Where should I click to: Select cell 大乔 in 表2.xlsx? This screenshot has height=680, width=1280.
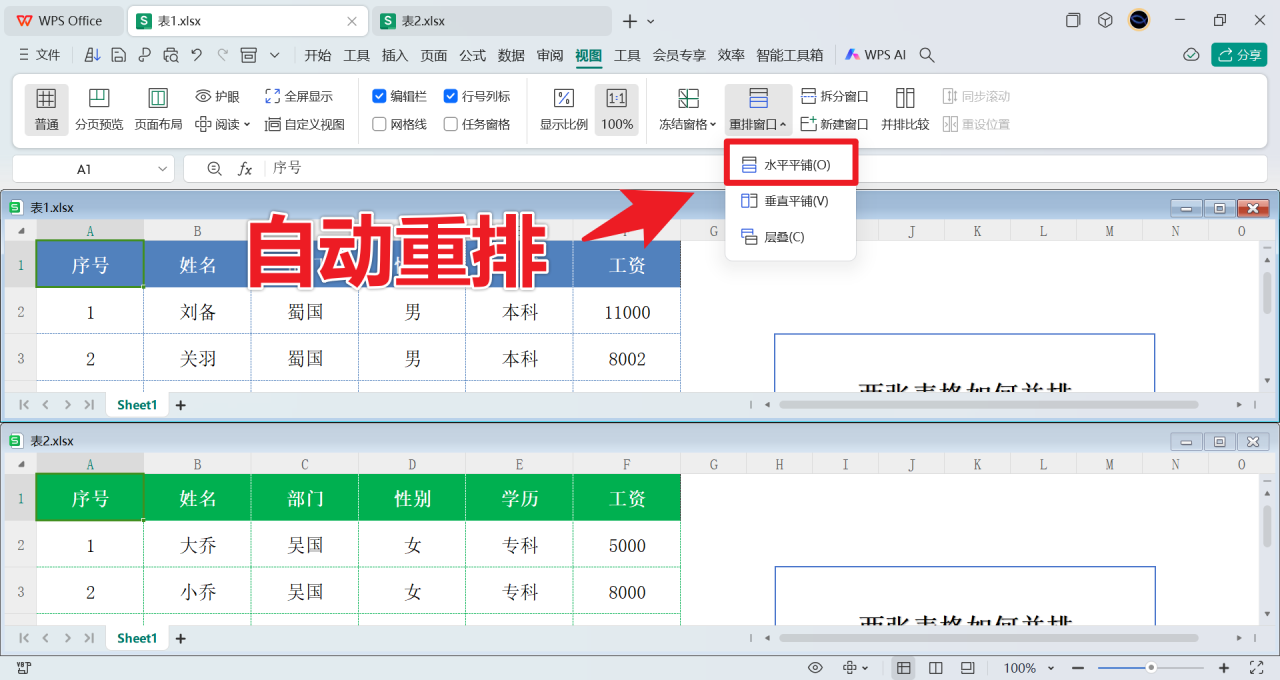click(x=198, y=546)
